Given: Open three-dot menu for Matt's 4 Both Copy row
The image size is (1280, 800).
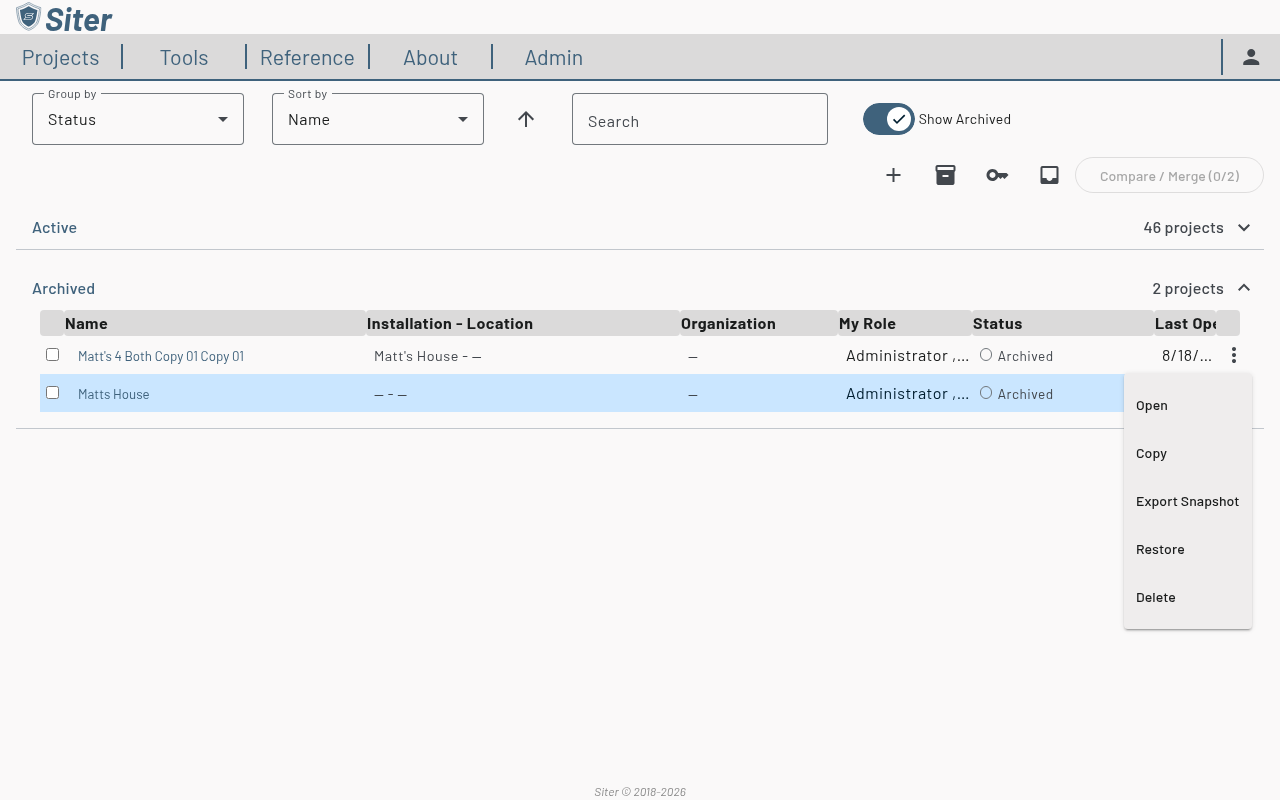Looking at the screenshot, I should pyautogui.click(x=1234, y=355).
